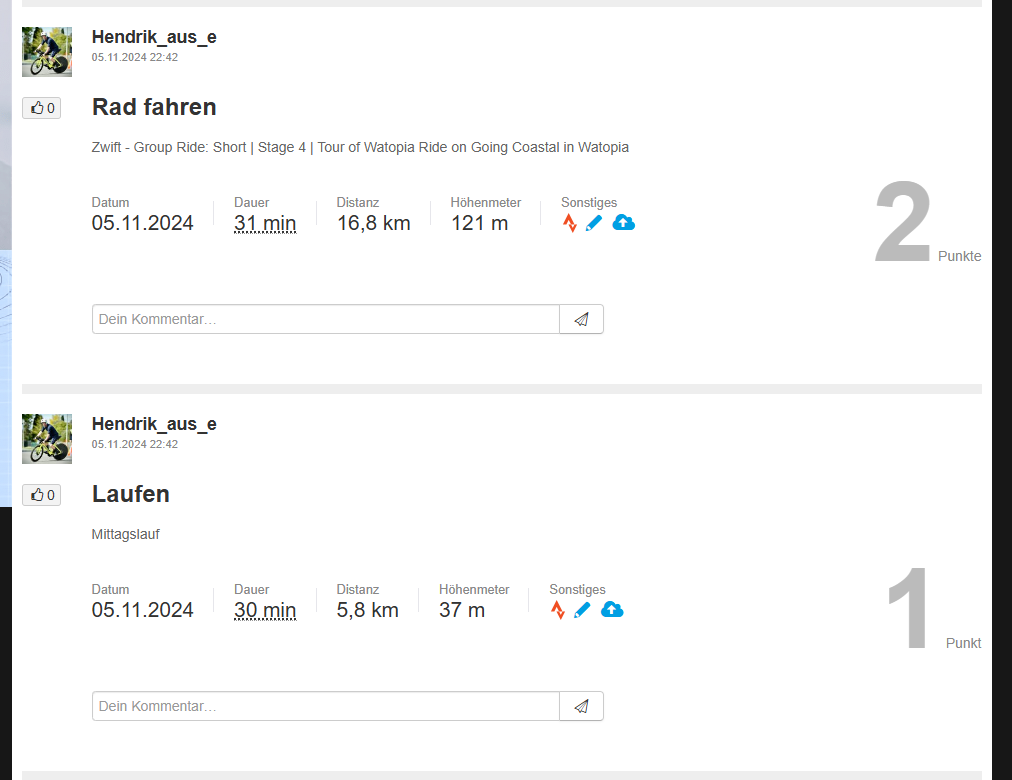Focus the comment field under Rad fahren
Viewport: 1012px width, 780px height.
tap(325, 319)
